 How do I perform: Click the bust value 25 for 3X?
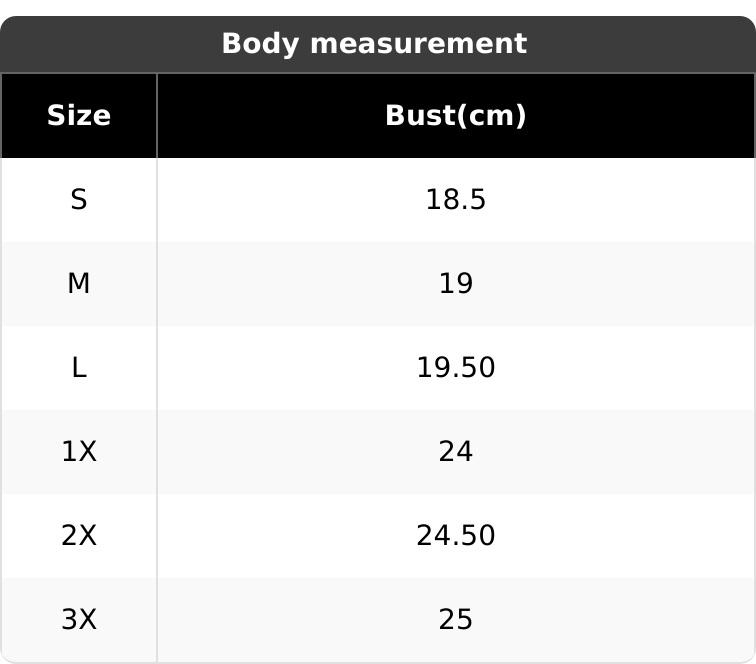(455, 620)
